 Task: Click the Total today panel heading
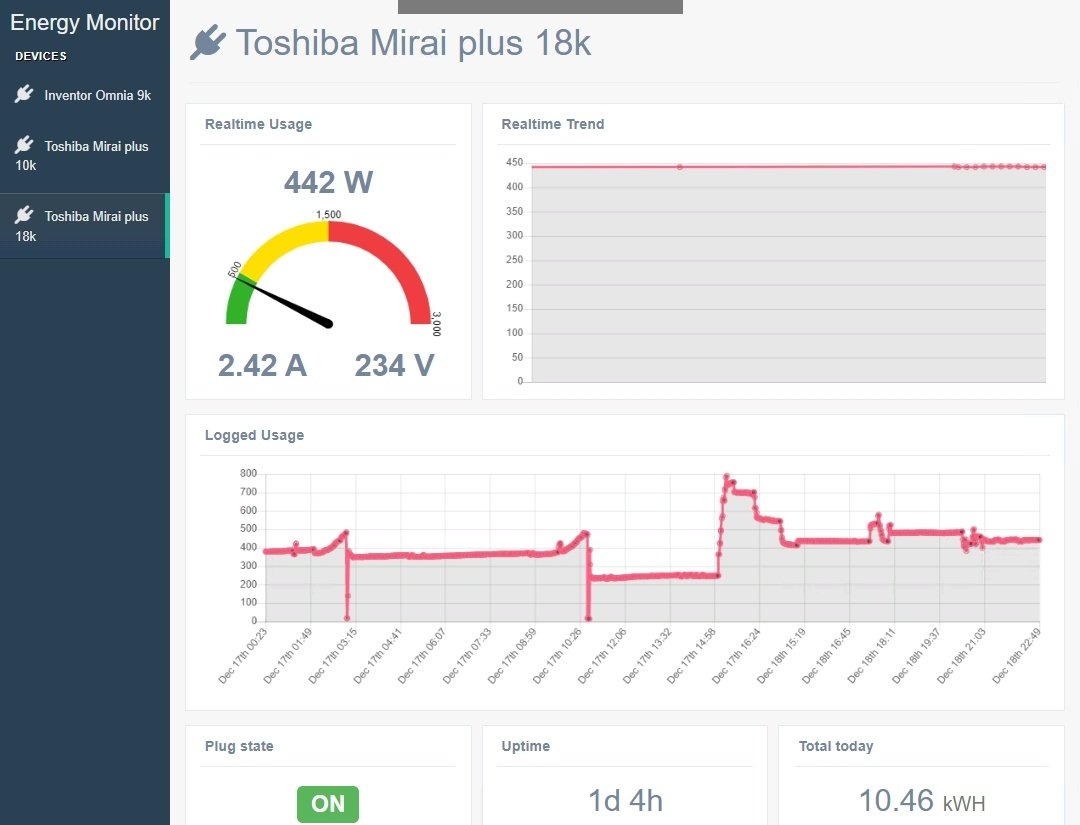tap(835, 746)
